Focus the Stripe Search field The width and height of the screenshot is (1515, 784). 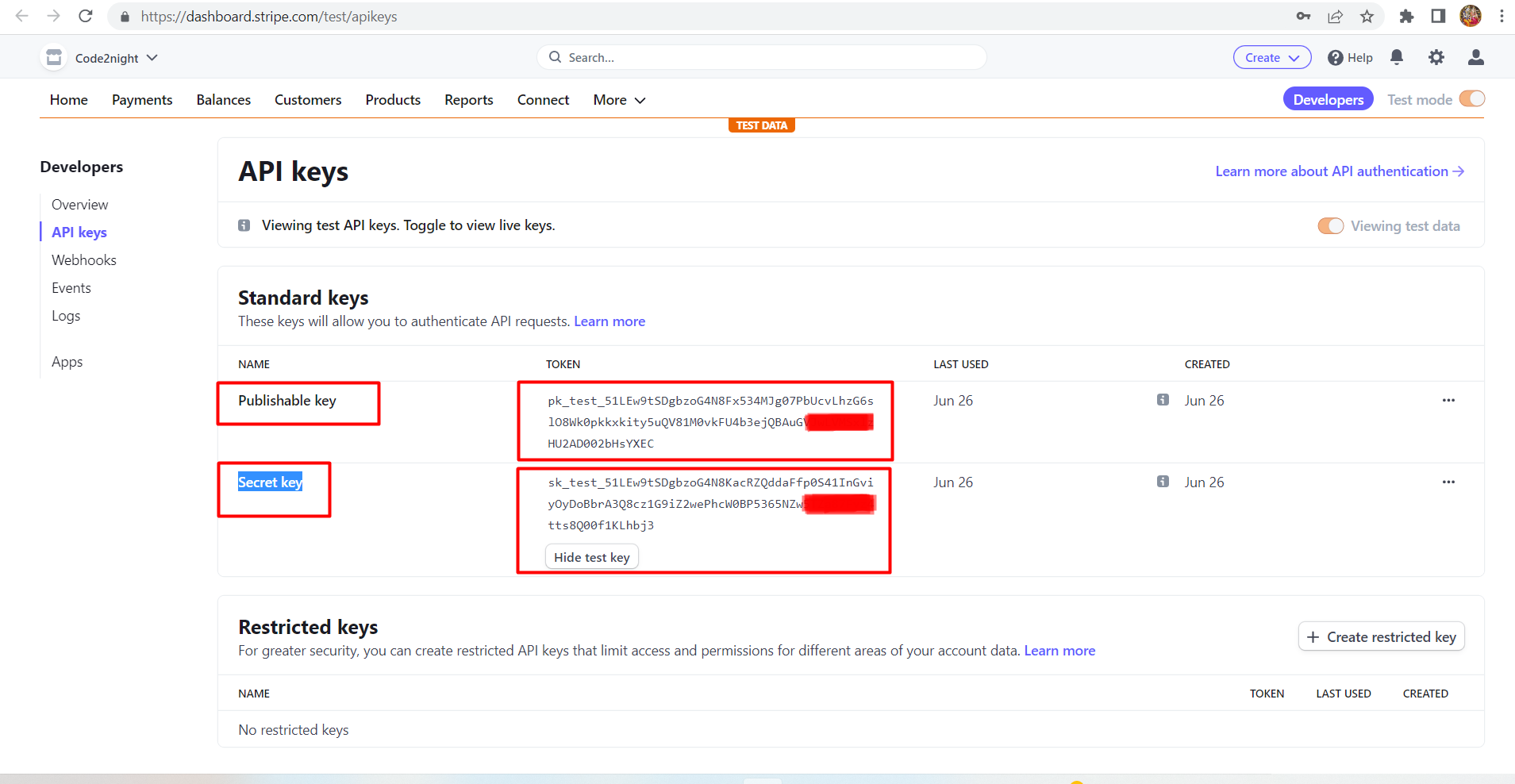(x=762, y=57)
